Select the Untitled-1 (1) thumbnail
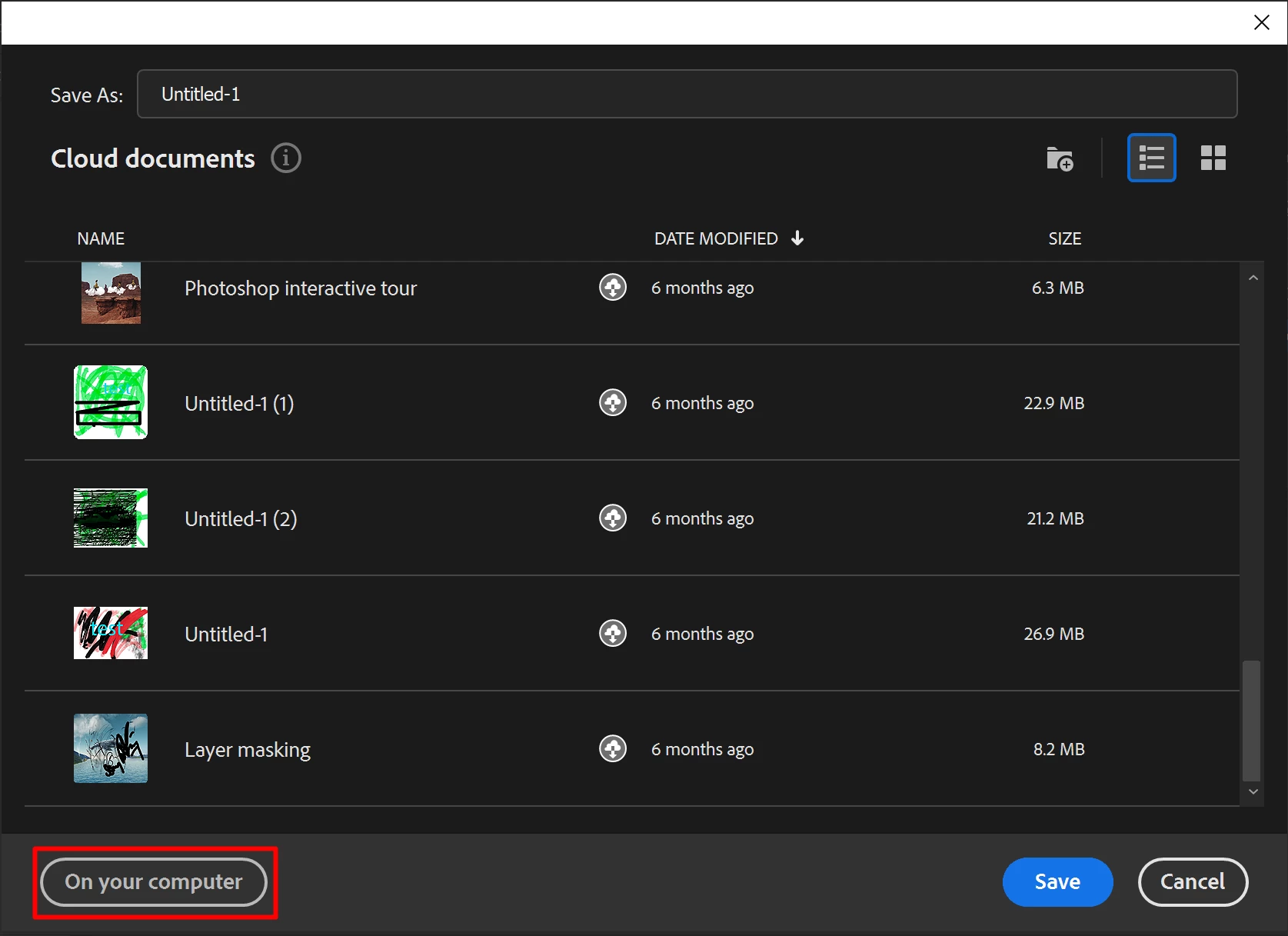 pyautogui.click(x=111, y=402)
